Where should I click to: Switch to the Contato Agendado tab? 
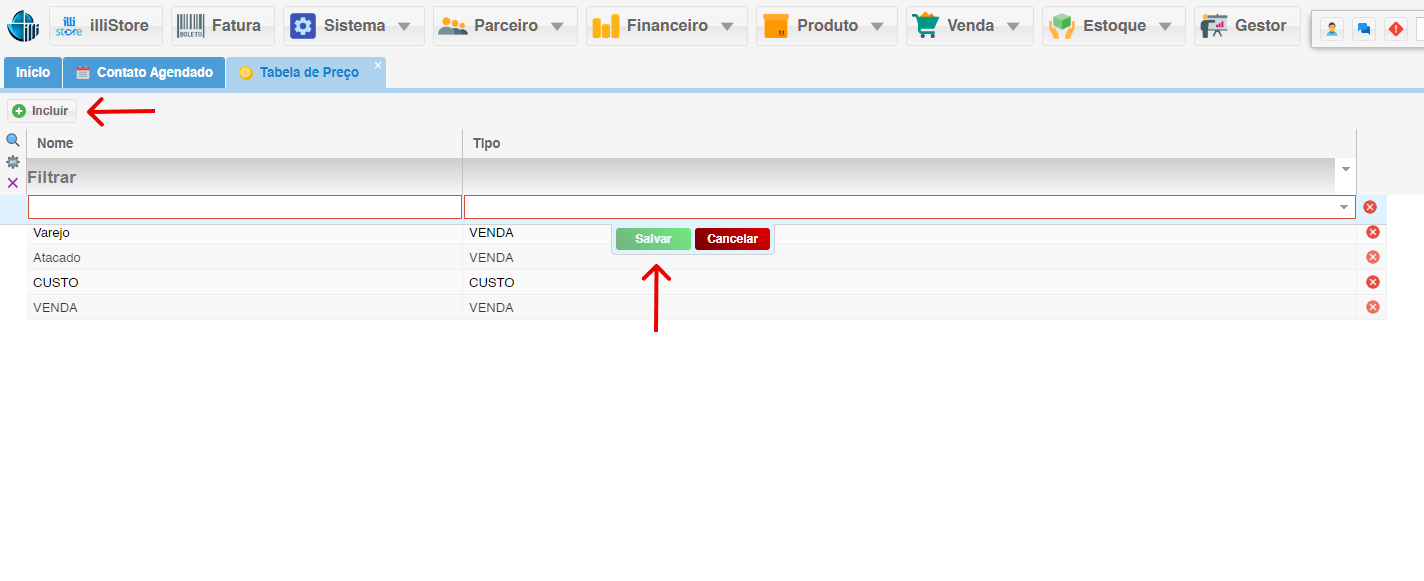pos(144,73)
